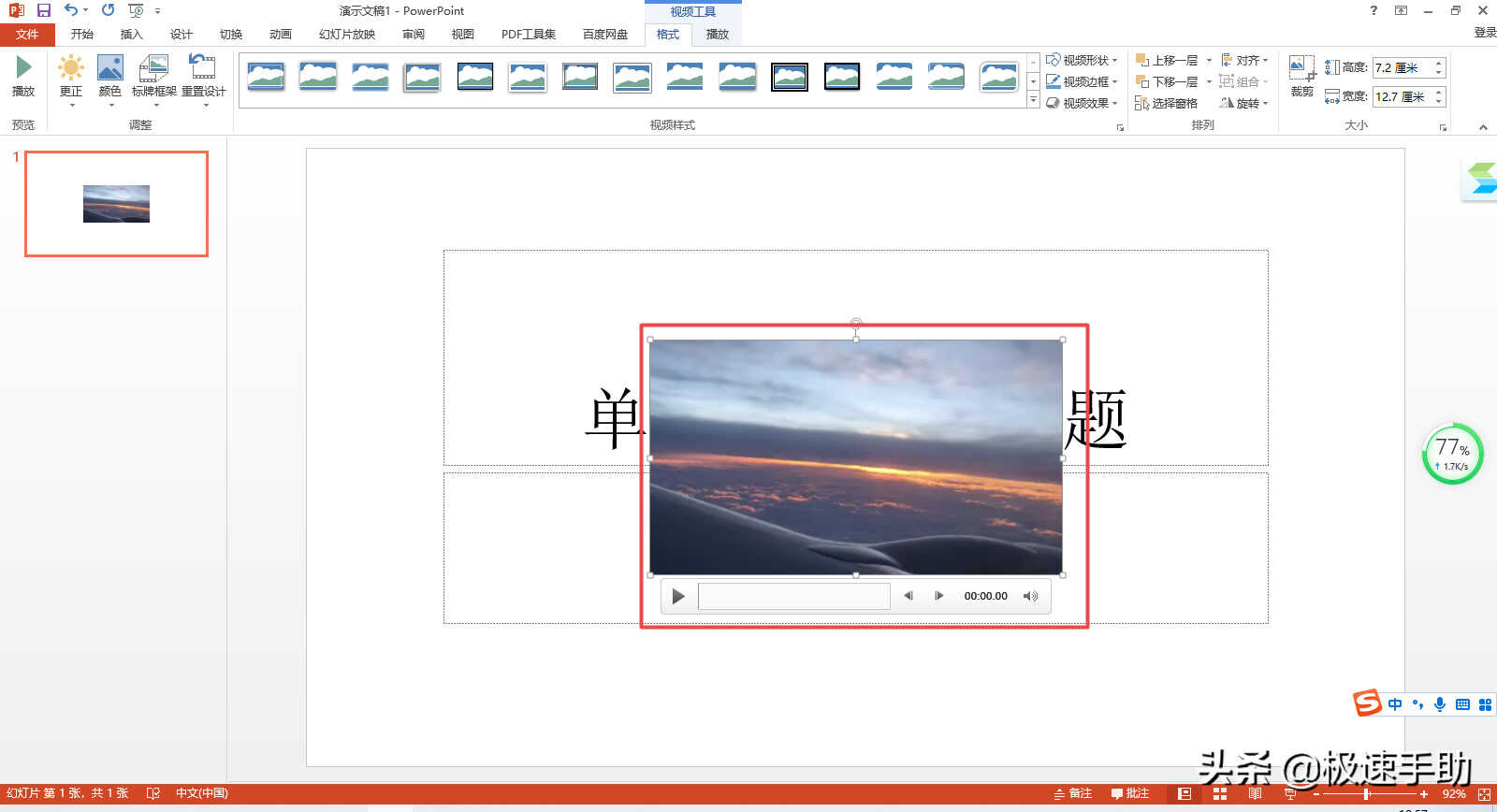Save the presentation with the floppy disk icon
The width and height of the screenshot is (1497, 812).
point(43,10)
